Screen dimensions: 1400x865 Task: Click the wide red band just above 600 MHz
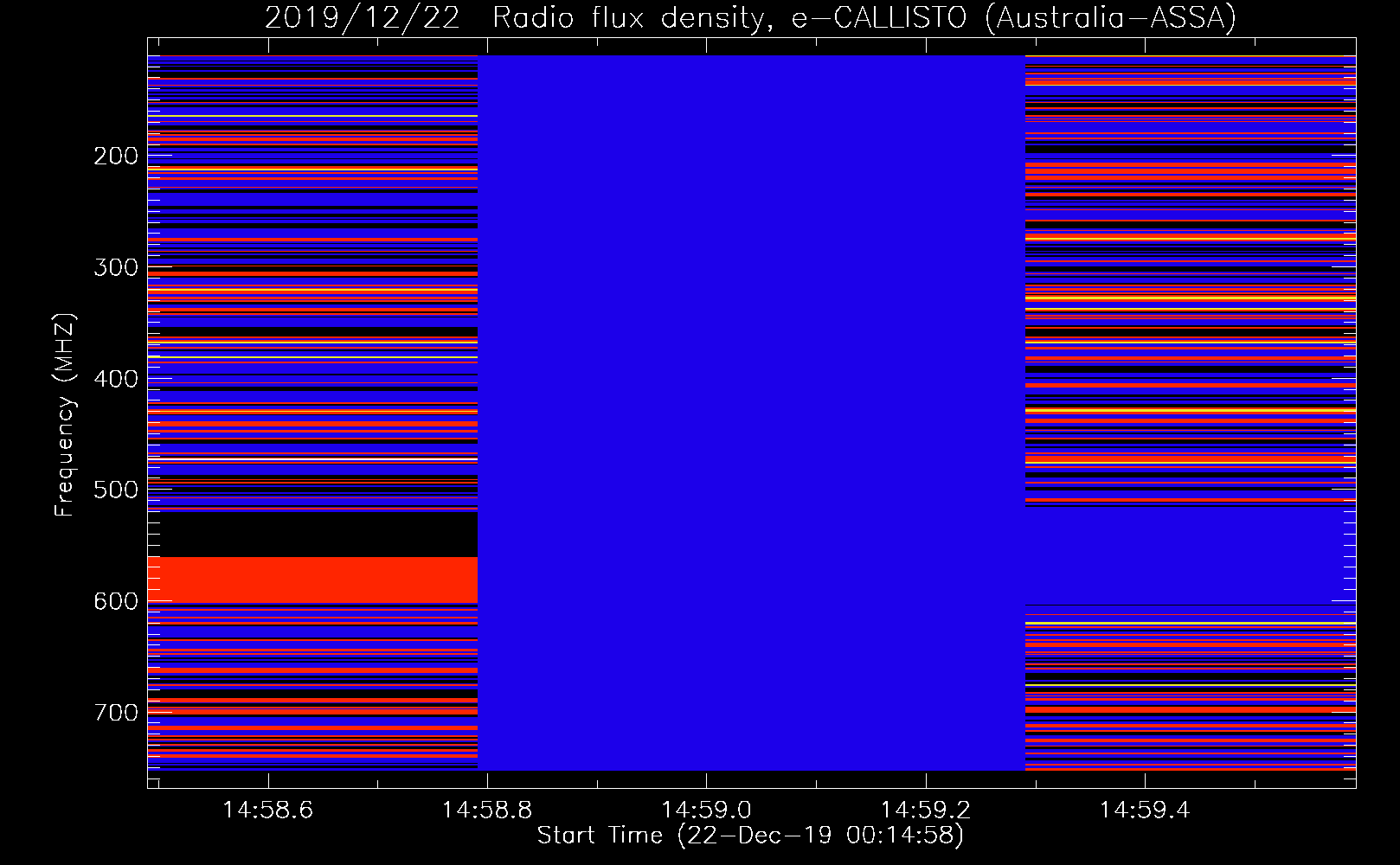312,580
